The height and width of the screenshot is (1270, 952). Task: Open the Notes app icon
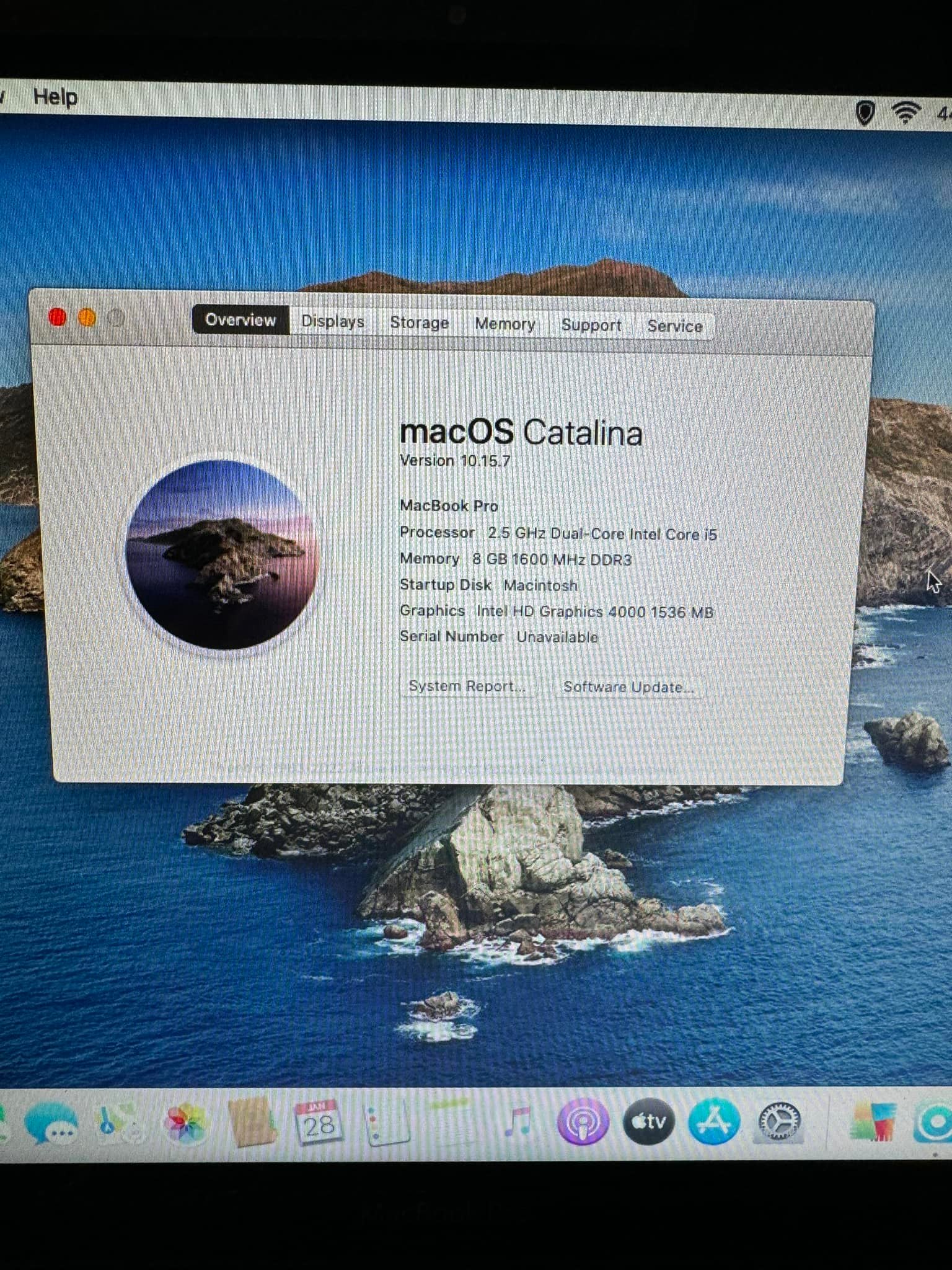(x=452, y=1122)
